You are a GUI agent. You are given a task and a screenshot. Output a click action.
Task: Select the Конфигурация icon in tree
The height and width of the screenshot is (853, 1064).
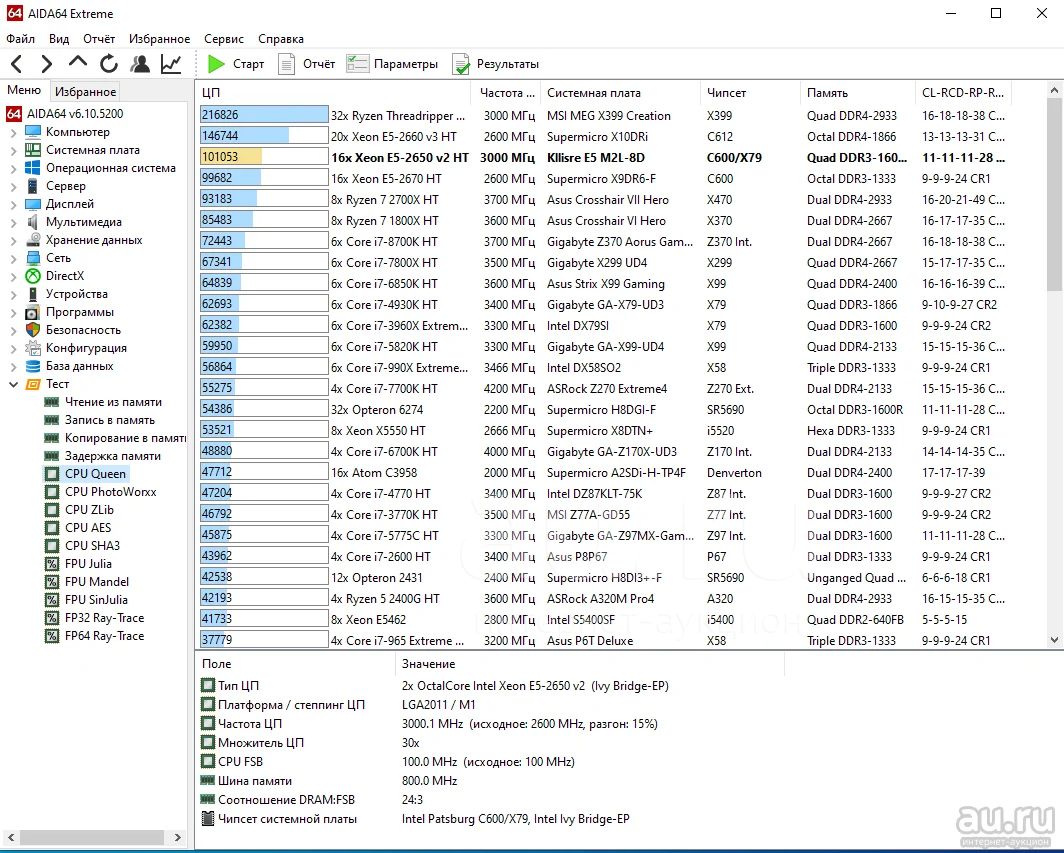pos(33,348)
